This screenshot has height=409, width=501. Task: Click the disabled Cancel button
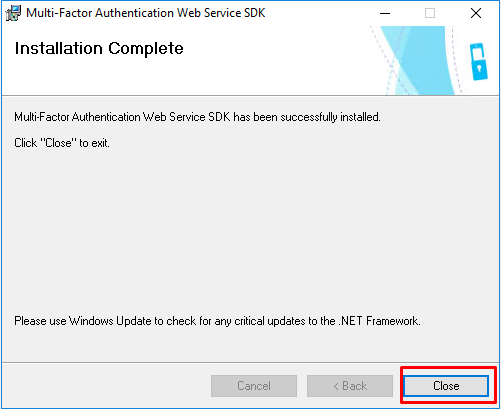click(x=254, y=386)
